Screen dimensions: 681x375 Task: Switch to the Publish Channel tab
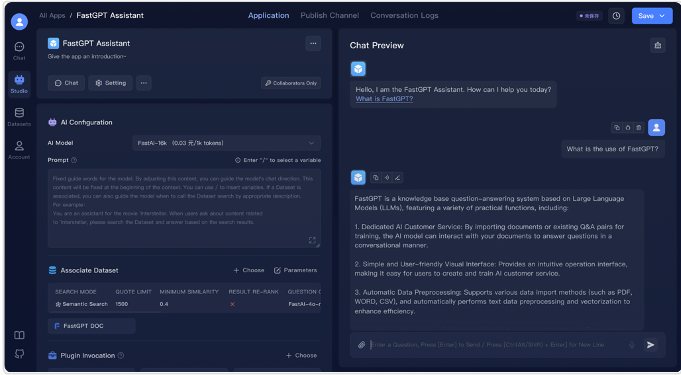tap(330, 16)
